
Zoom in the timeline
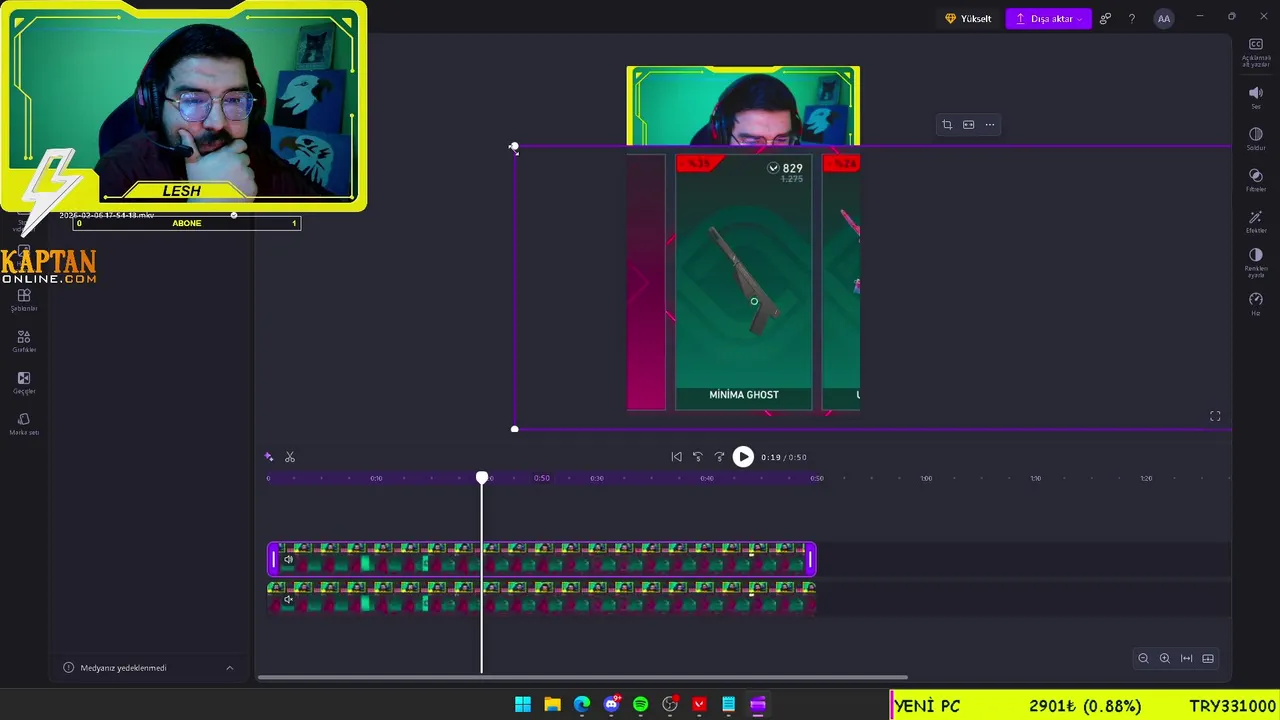tap(1165, 658)
